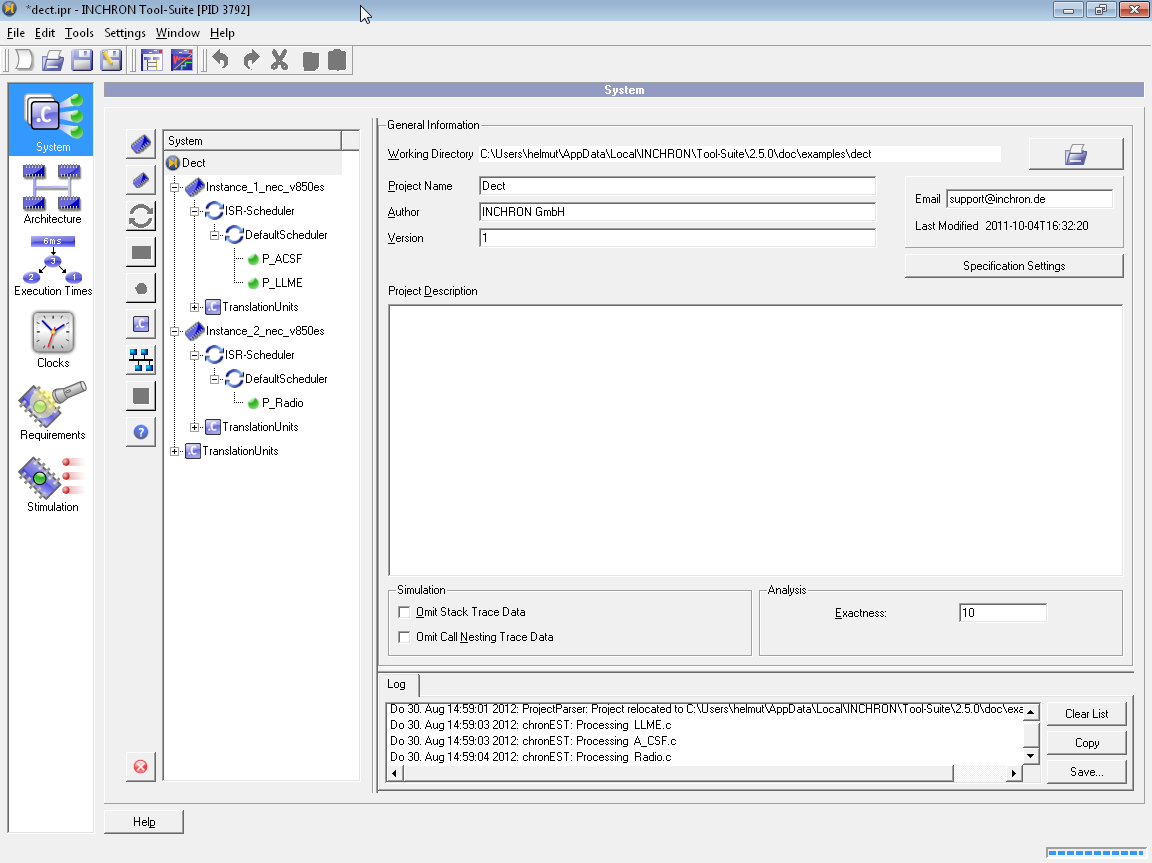Collapse ISR-Scheduler under Instance_1
Image resolution: width=1152 pixels, height=863 pixels.
pyautogui.click(x=195, y=212)
